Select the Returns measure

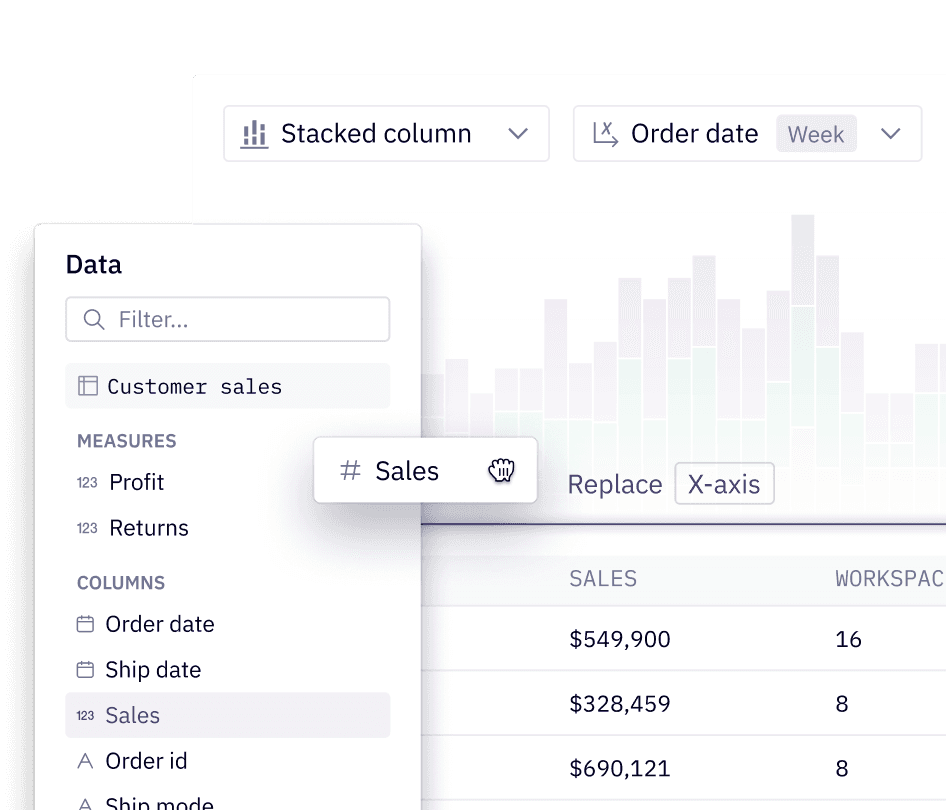pyautogui.click(x=148, y=528)
